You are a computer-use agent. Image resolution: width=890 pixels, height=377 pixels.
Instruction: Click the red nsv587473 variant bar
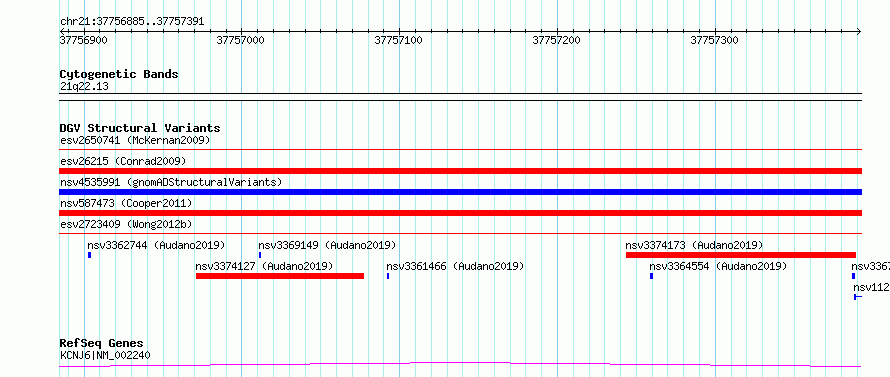click(x=460, y=213)
